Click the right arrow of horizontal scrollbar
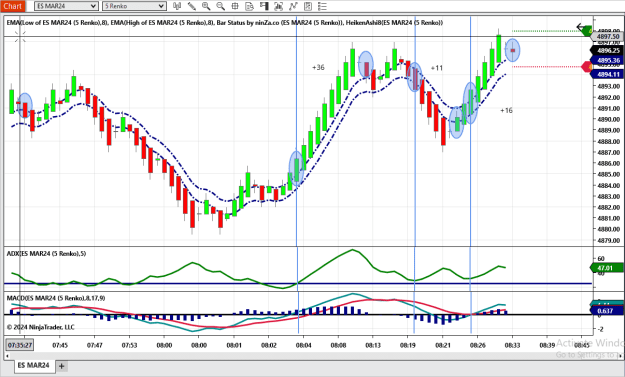The height and width of the screenshot is (377, 625). point(620,356)
